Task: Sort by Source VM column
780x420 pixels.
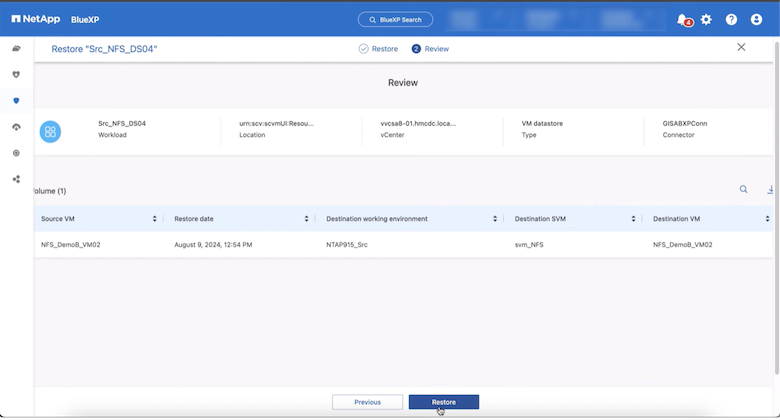Action: pos(154,218)
